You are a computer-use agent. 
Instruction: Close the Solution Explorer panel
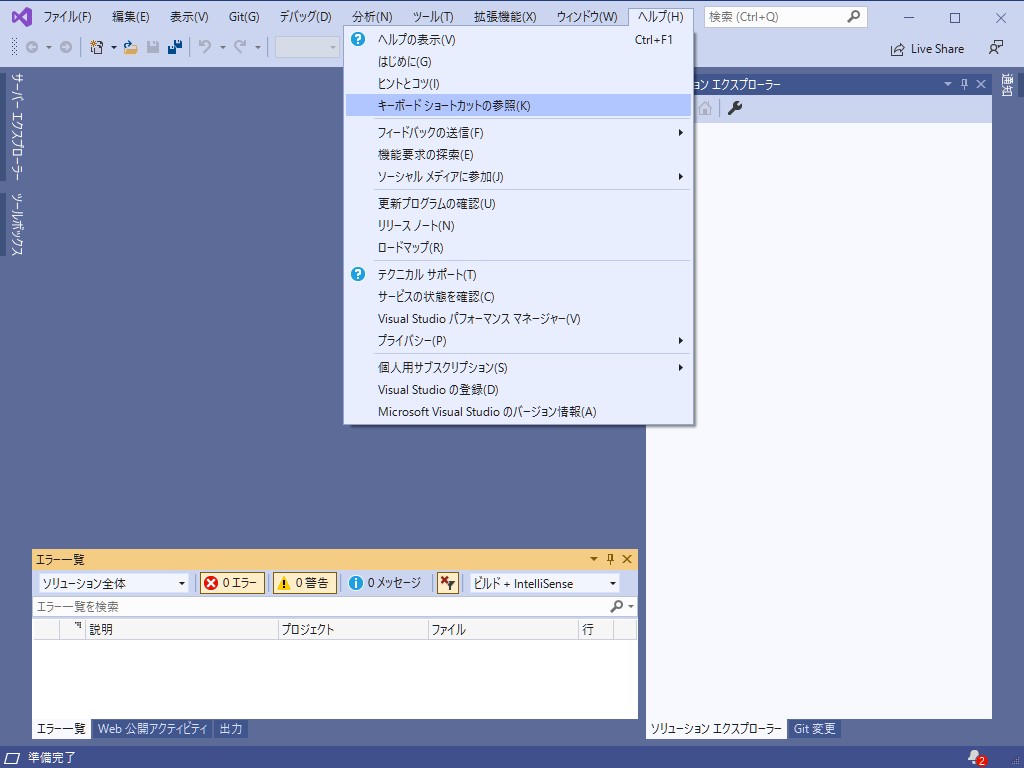point(981,84)
